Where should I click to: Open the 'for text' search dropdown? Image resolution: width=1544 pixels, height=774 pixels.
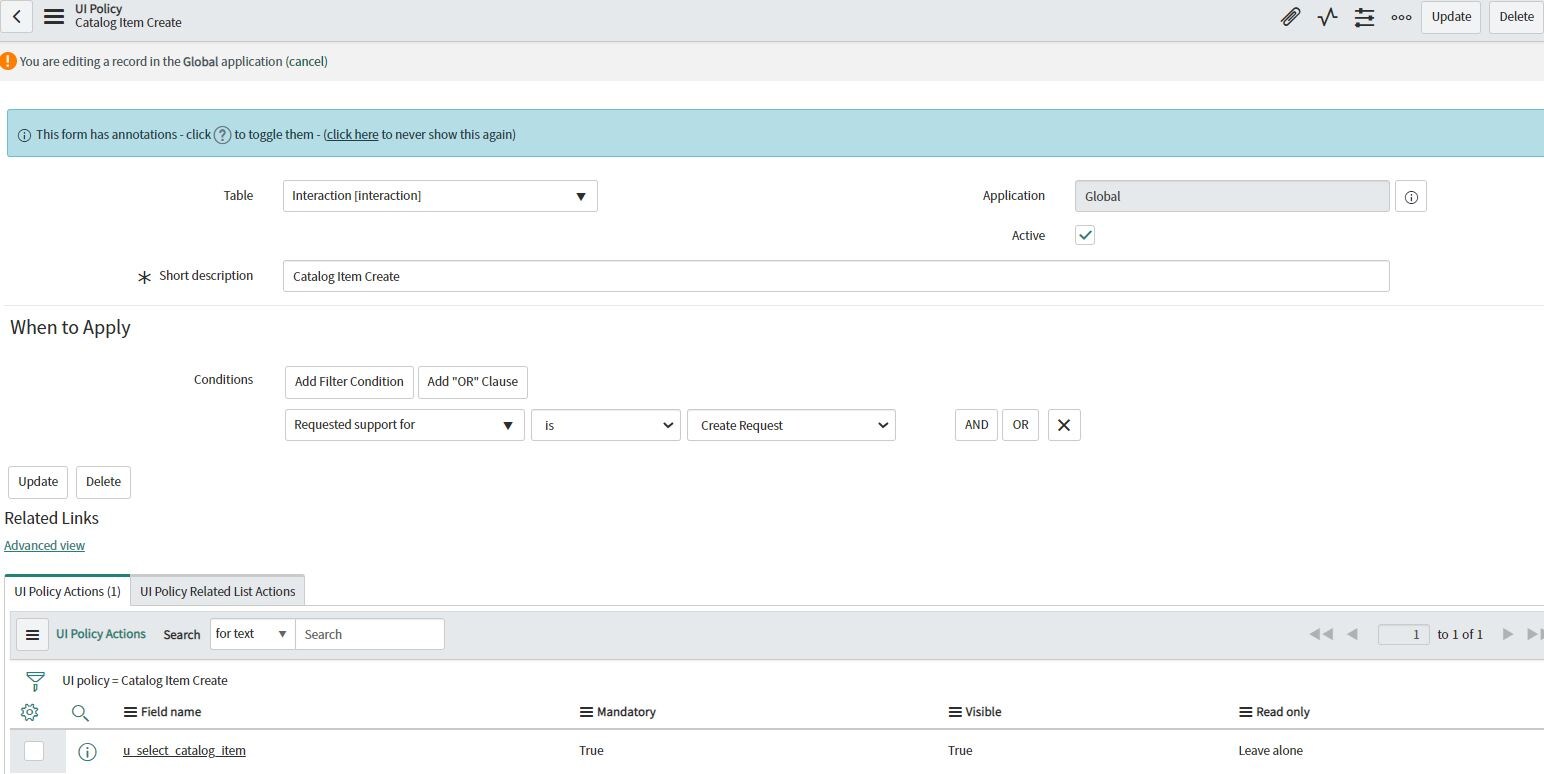(252, 634)
